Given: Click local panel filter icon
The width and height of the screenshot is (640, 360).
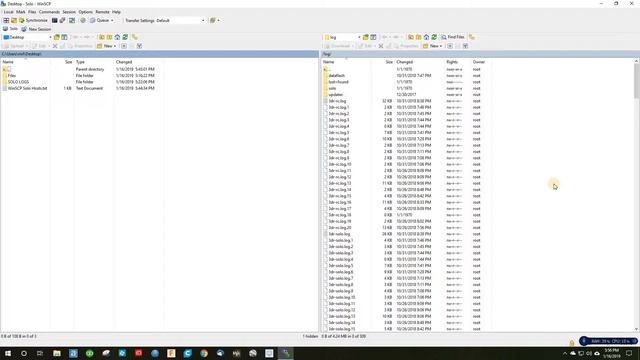Looking at the screenshot, I should click(64, 37).
